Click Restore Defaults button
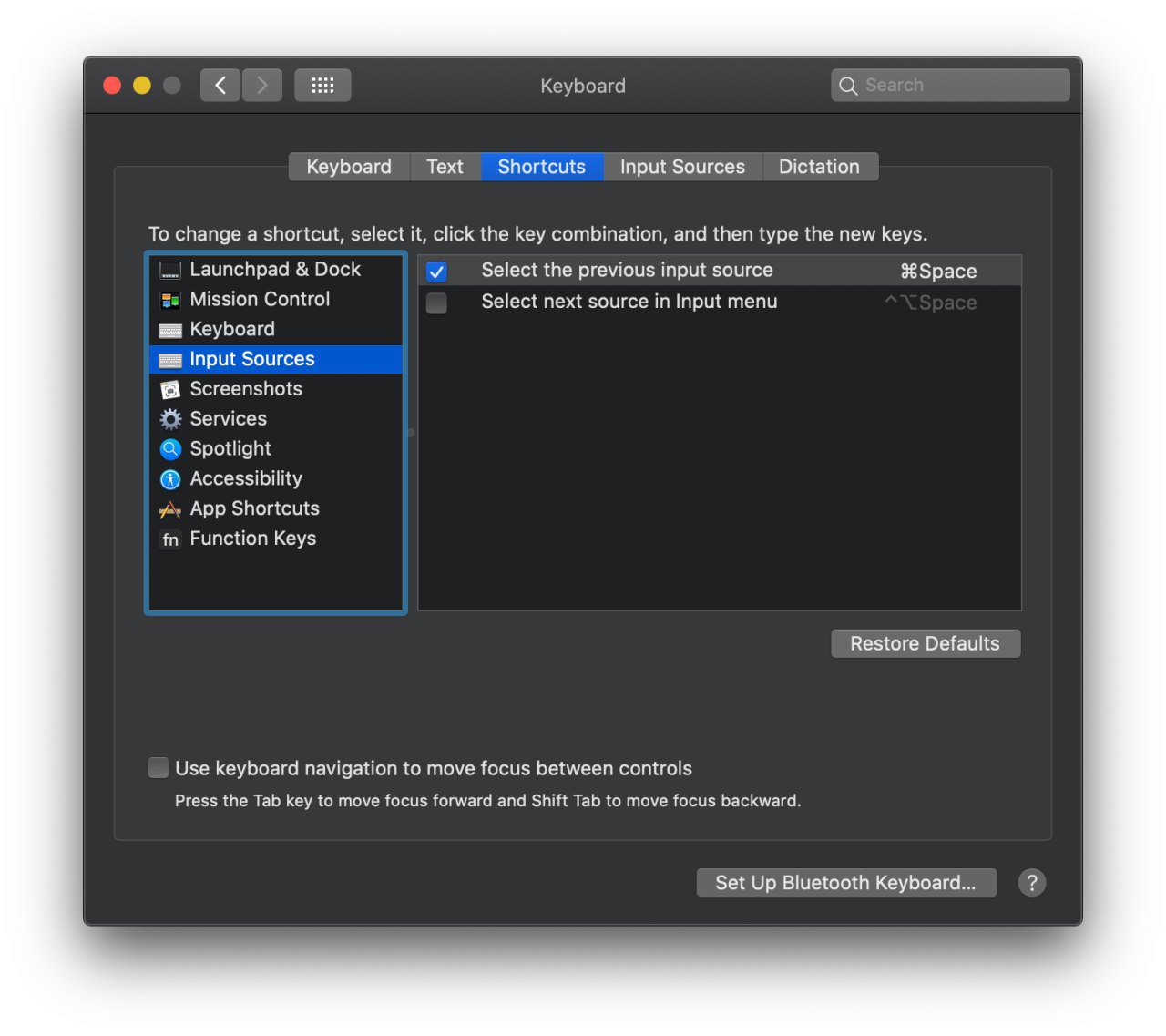Screen dimensions: 1166x1036 pyautogui.click(x=926, y=643)
